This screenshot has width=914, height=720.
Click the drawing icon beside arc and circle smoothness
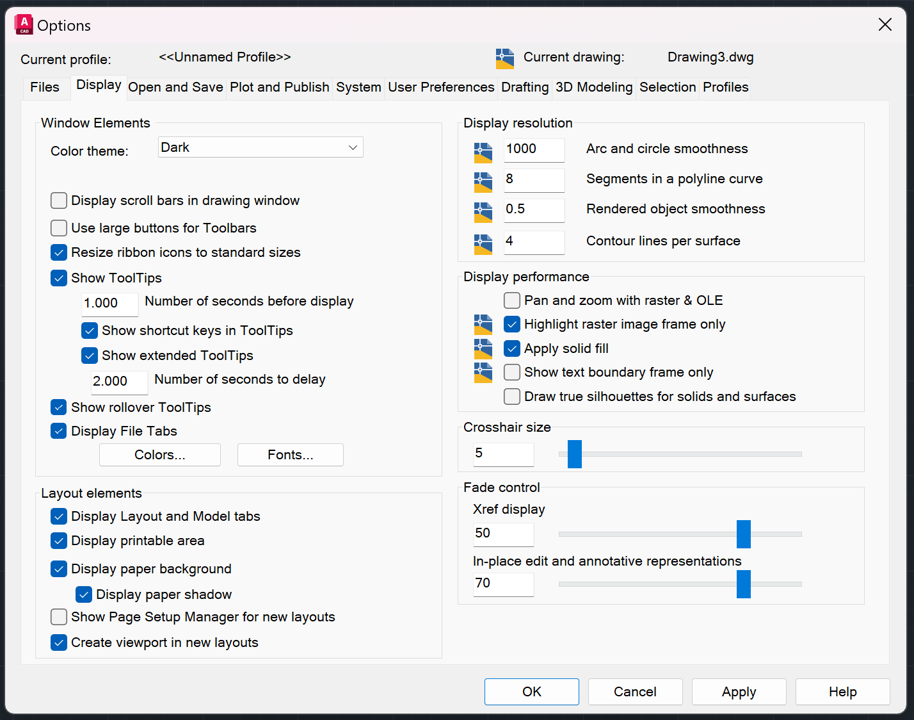(482, 151)
